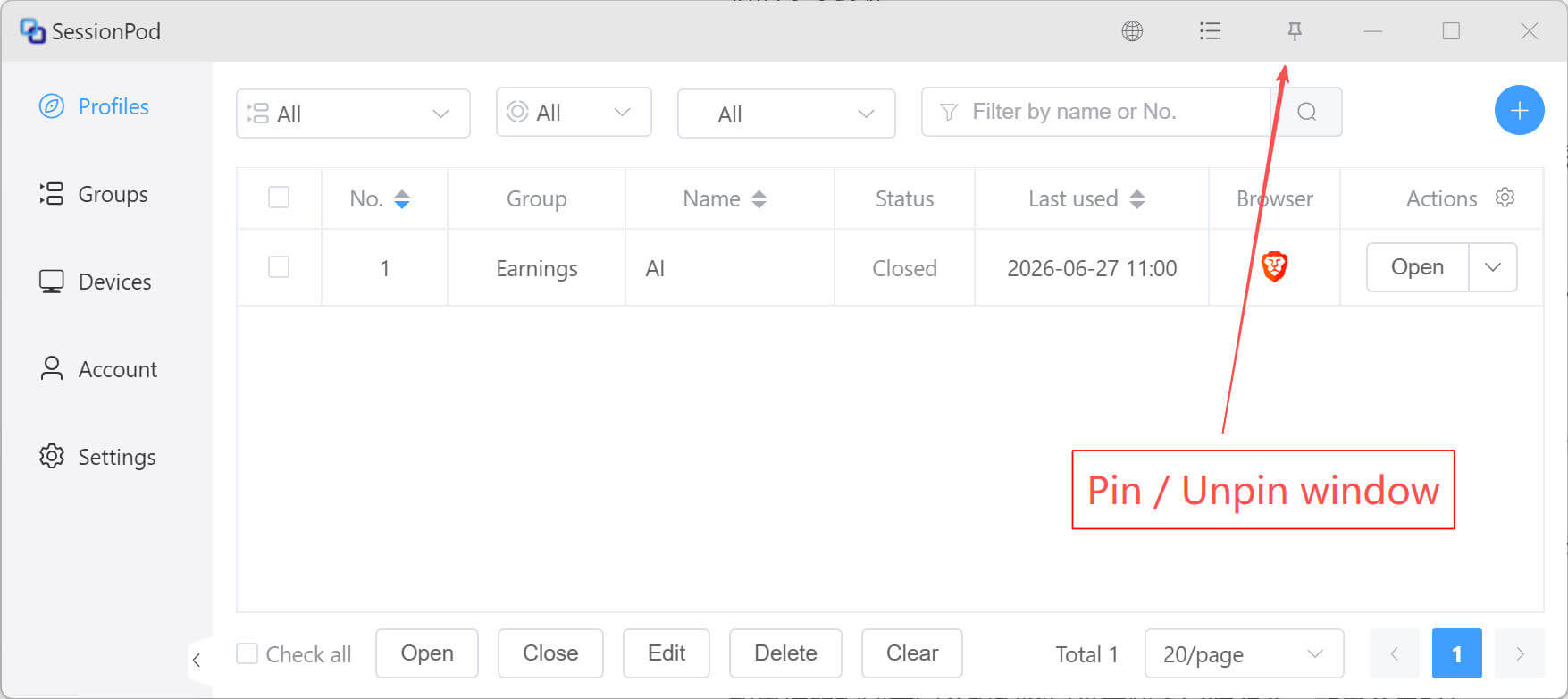Pin the window with pushpin icon

(x=1294, y=31)
